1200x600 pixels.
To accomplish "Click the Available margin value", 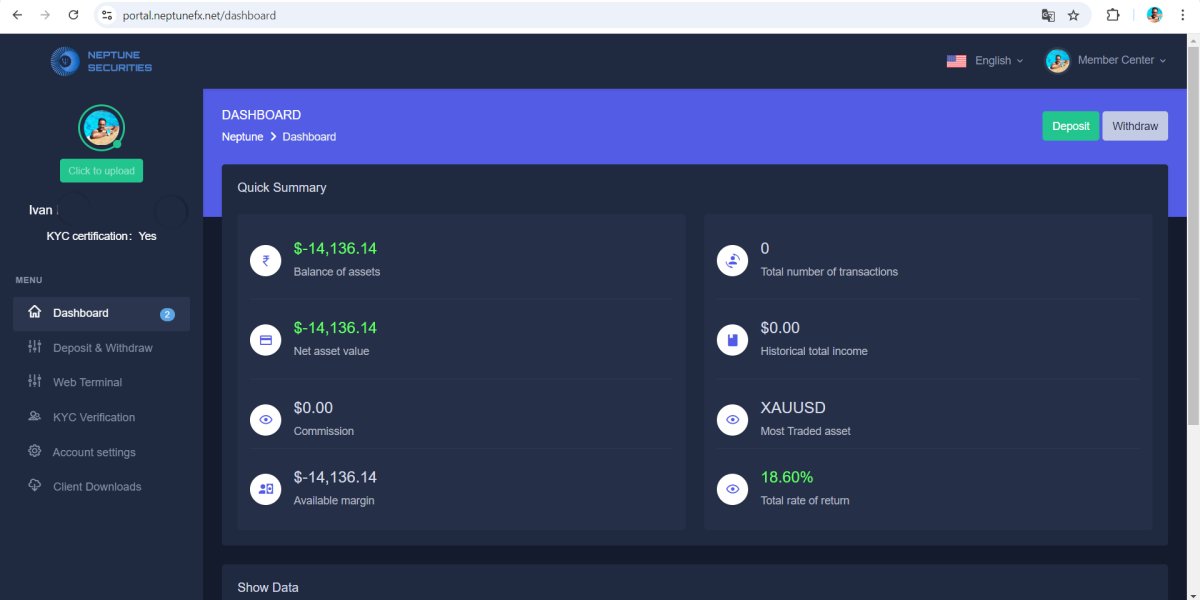I will tap(335, 477).
